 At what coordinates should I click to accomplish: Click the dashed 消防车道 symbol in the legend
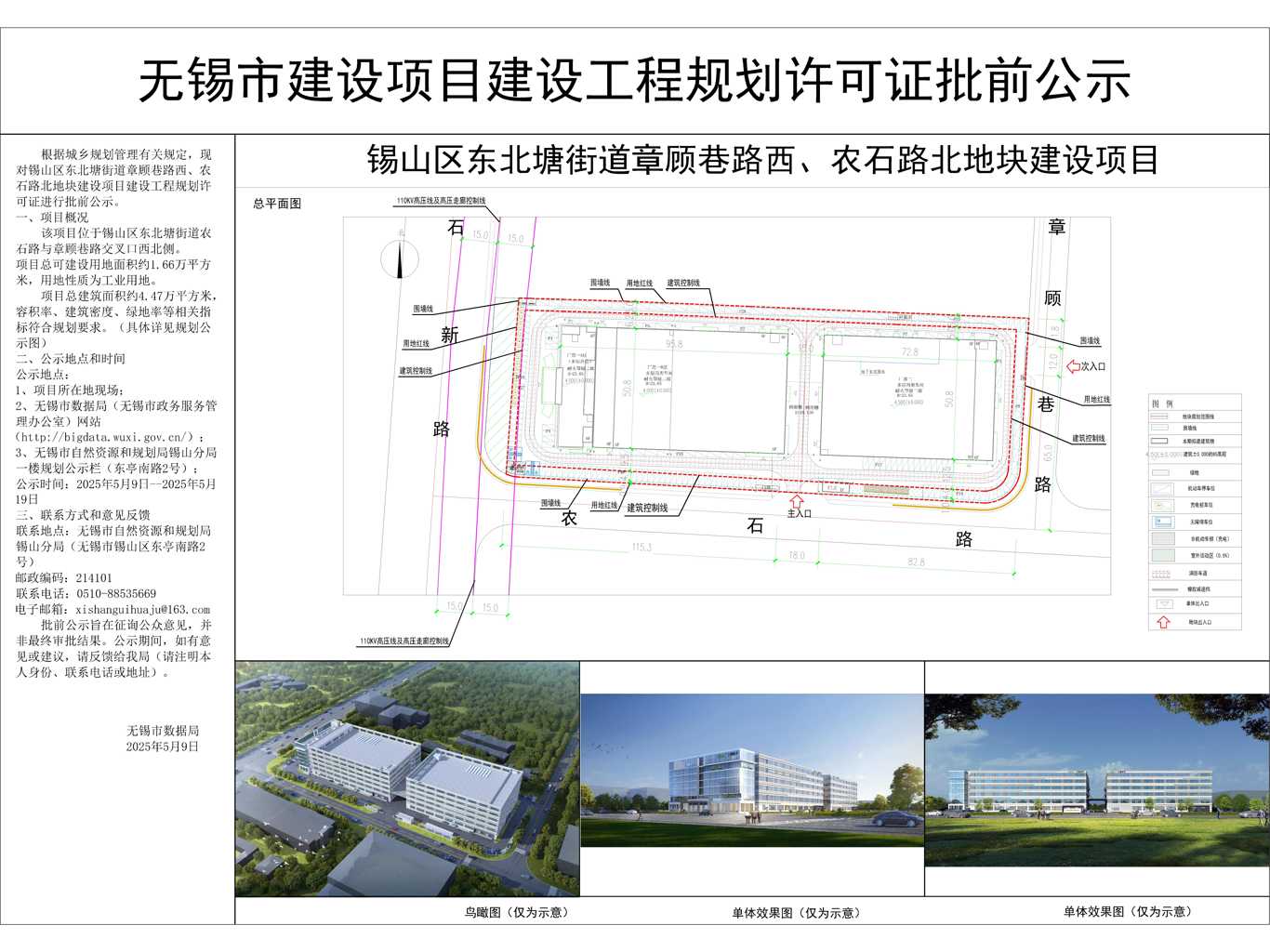click(1163, 573)
